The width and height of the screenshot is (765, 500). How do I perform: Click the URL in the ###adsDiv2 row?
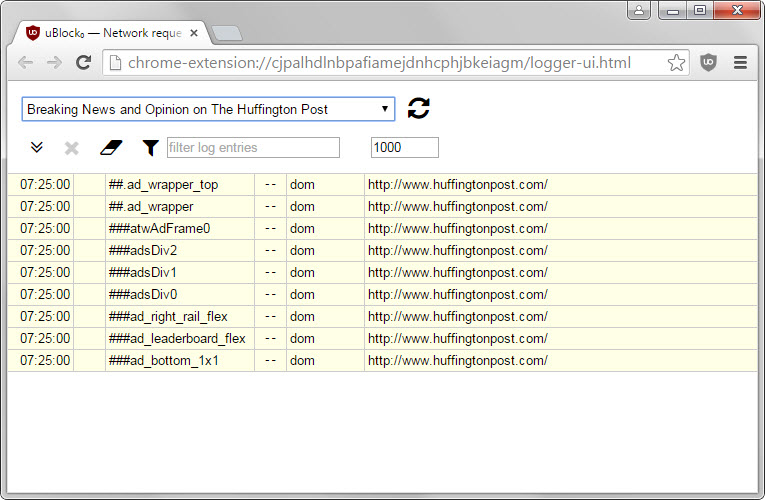click(458, 250)
